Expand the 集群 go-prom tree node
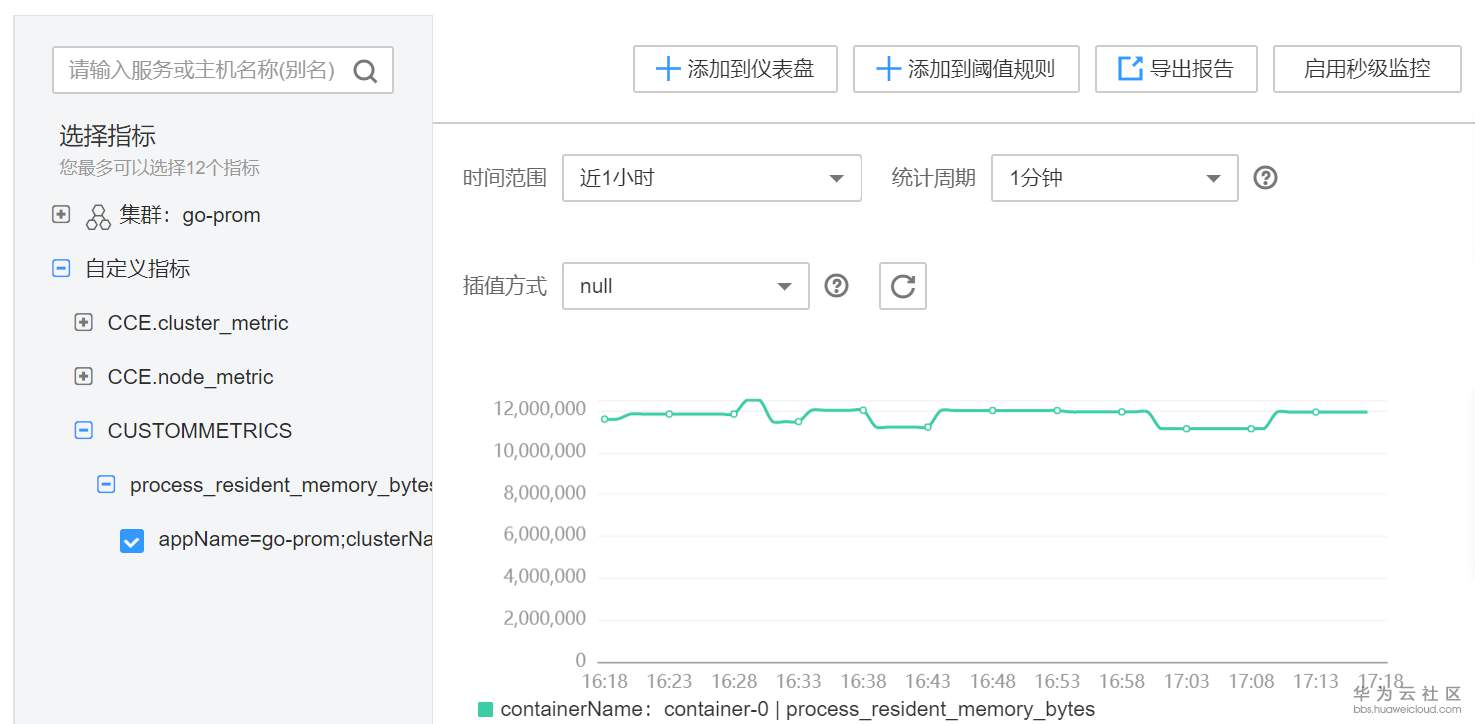The image size is (1475, 724). pos(61,215)
